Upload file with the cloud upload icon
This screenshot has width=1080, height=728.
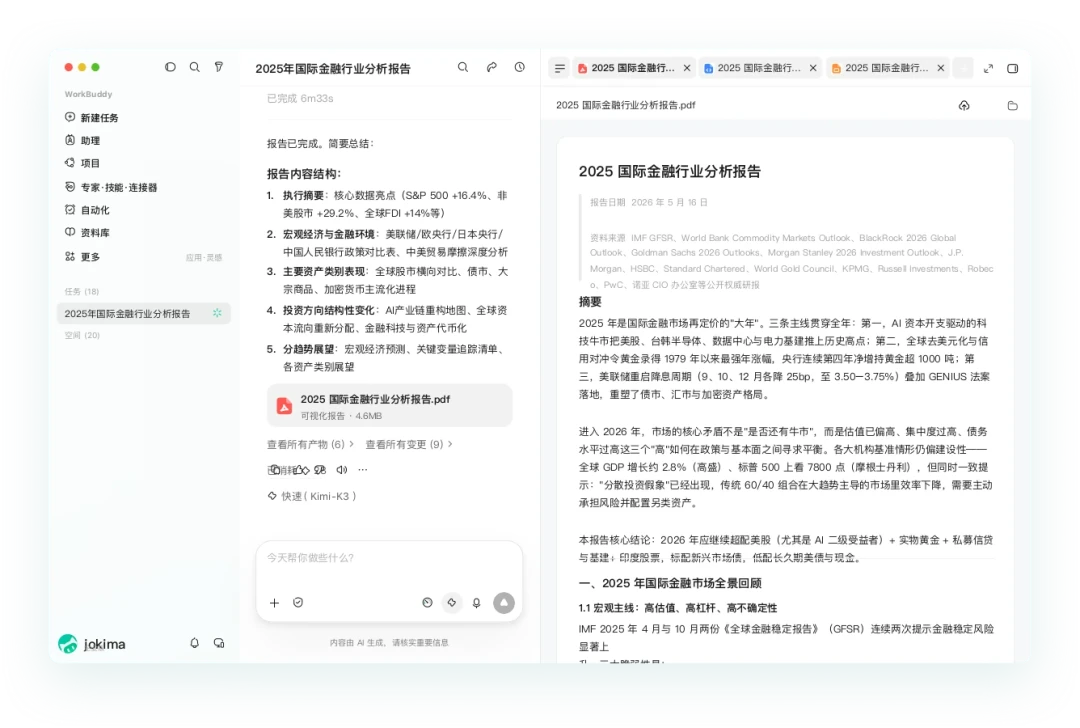point(964,105)
